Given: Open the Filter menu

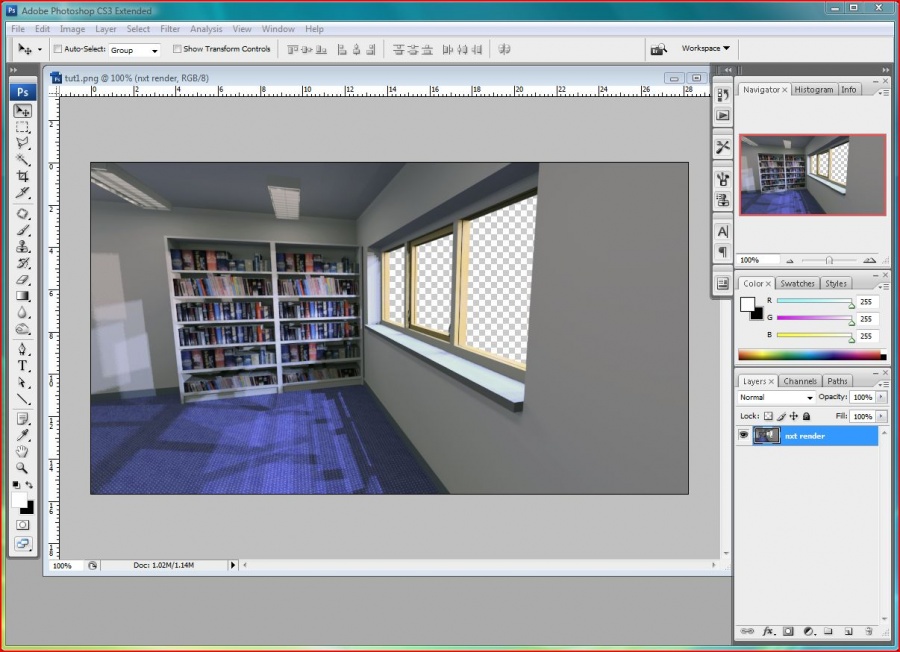Looking at the screenshot, I should (170, 29).
